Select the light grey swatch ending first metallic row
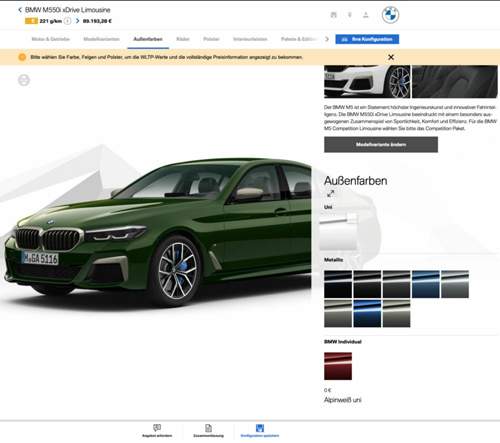The image size is (500, 443). tap(455, 284)
